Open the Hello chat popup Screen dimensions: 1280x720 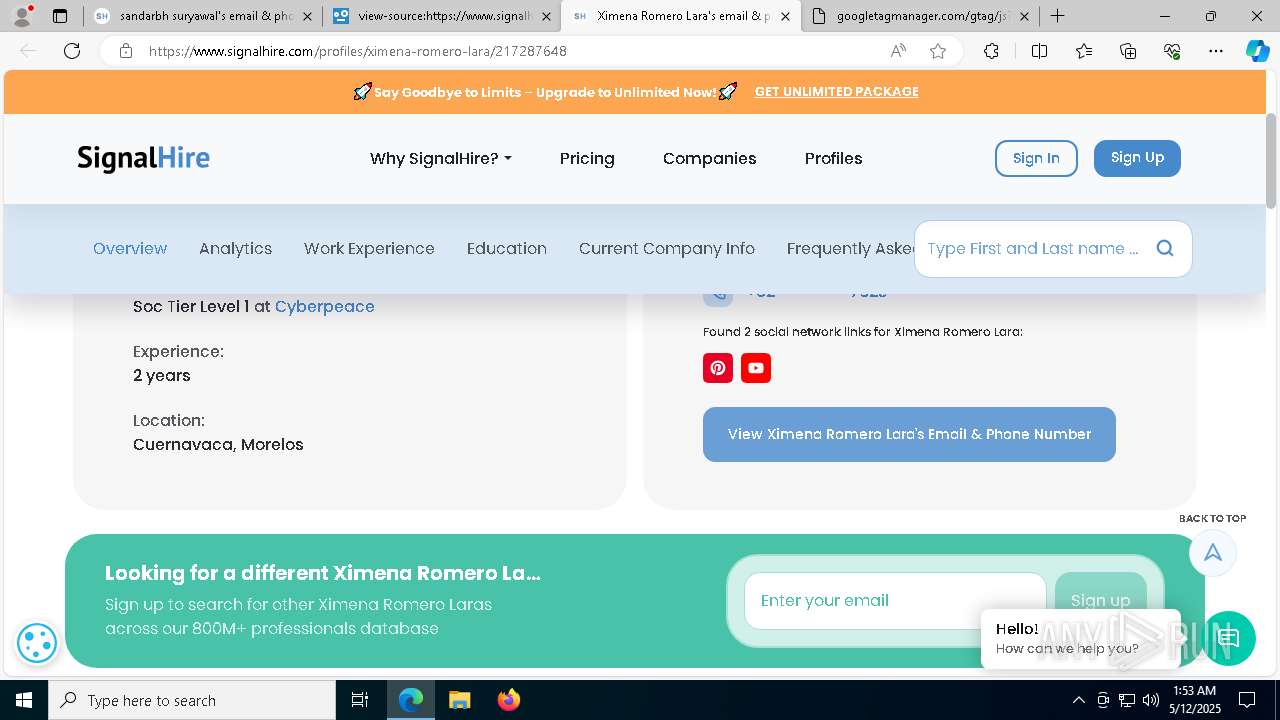click(x=1080, y=638)
